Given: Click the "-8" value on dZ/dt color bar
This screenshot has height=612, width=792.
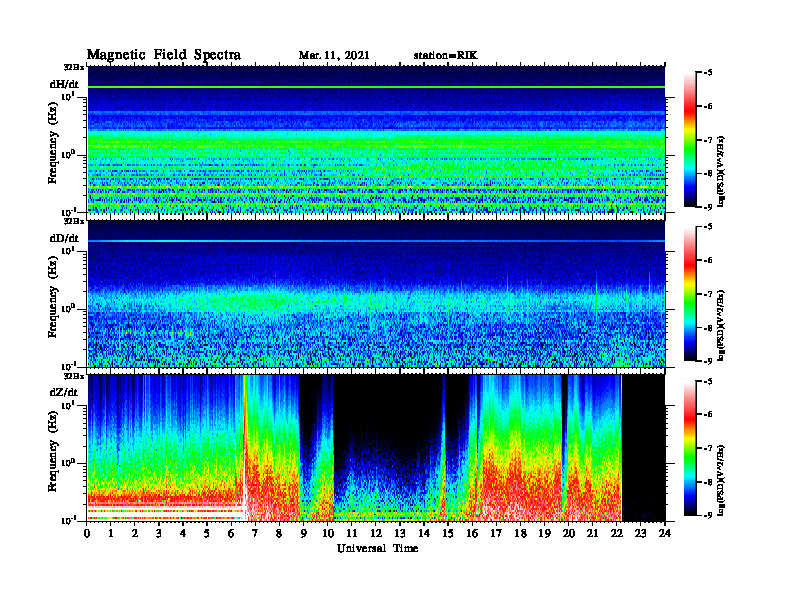Looking at the screenshot, I should (x=708, y=482).
